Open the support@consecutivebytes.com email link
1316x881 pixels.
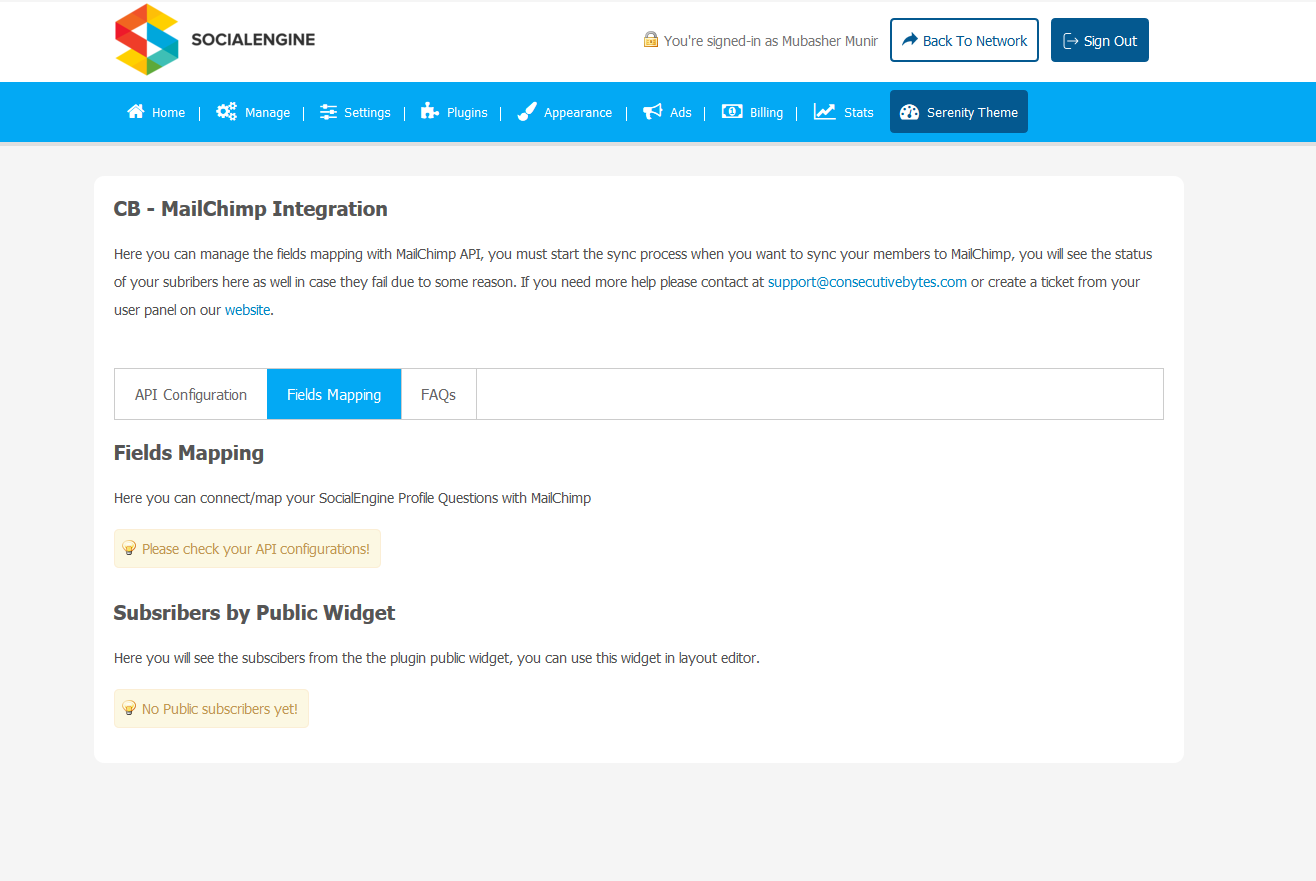coord(867,282)
